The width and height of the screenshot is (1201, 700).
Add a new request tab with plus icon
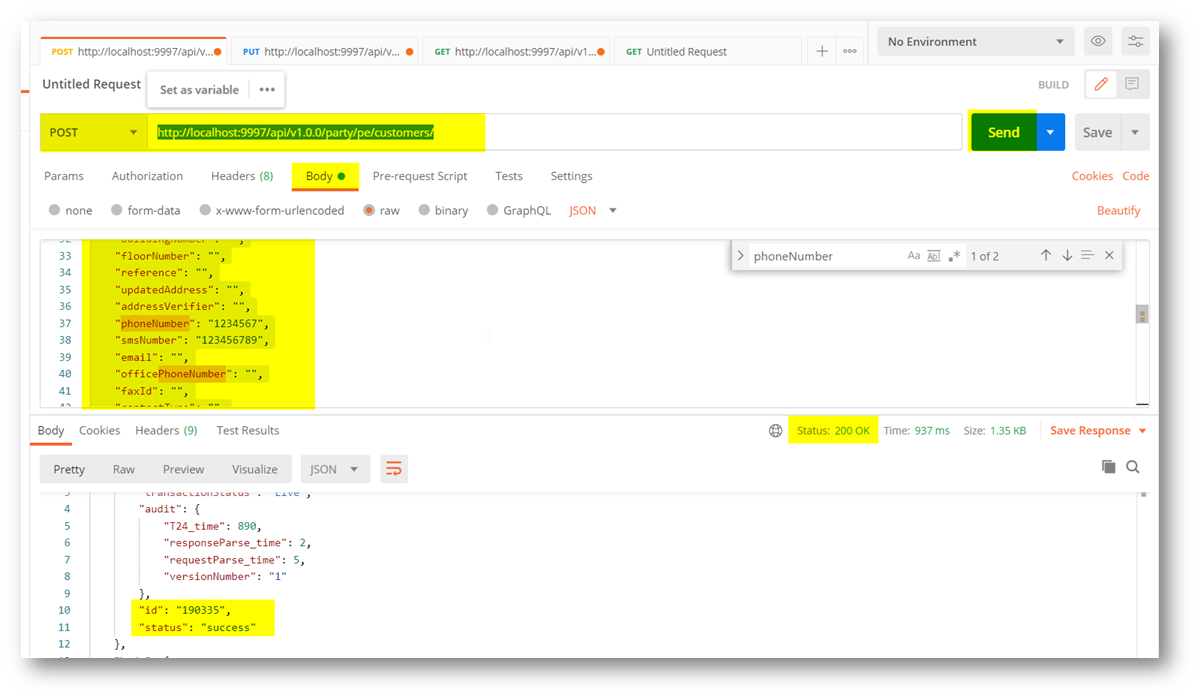pos(822,51)
